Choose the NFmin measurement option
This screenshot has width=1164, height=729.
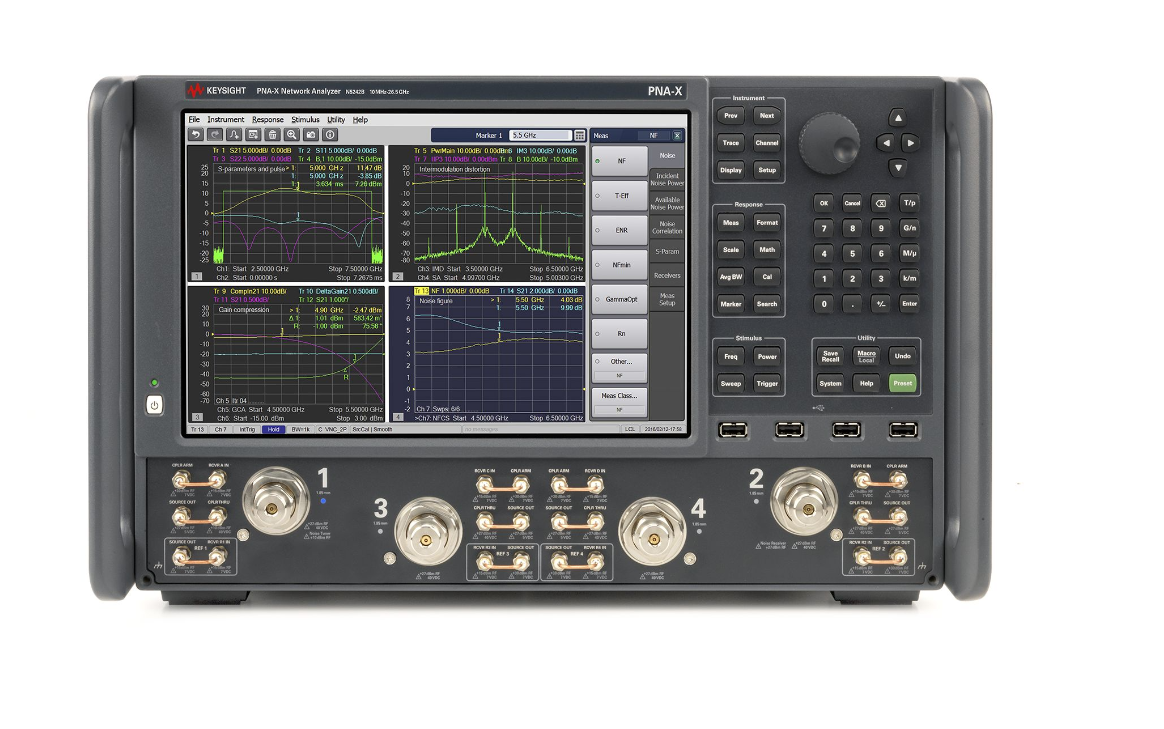click(x=619, y=265)
